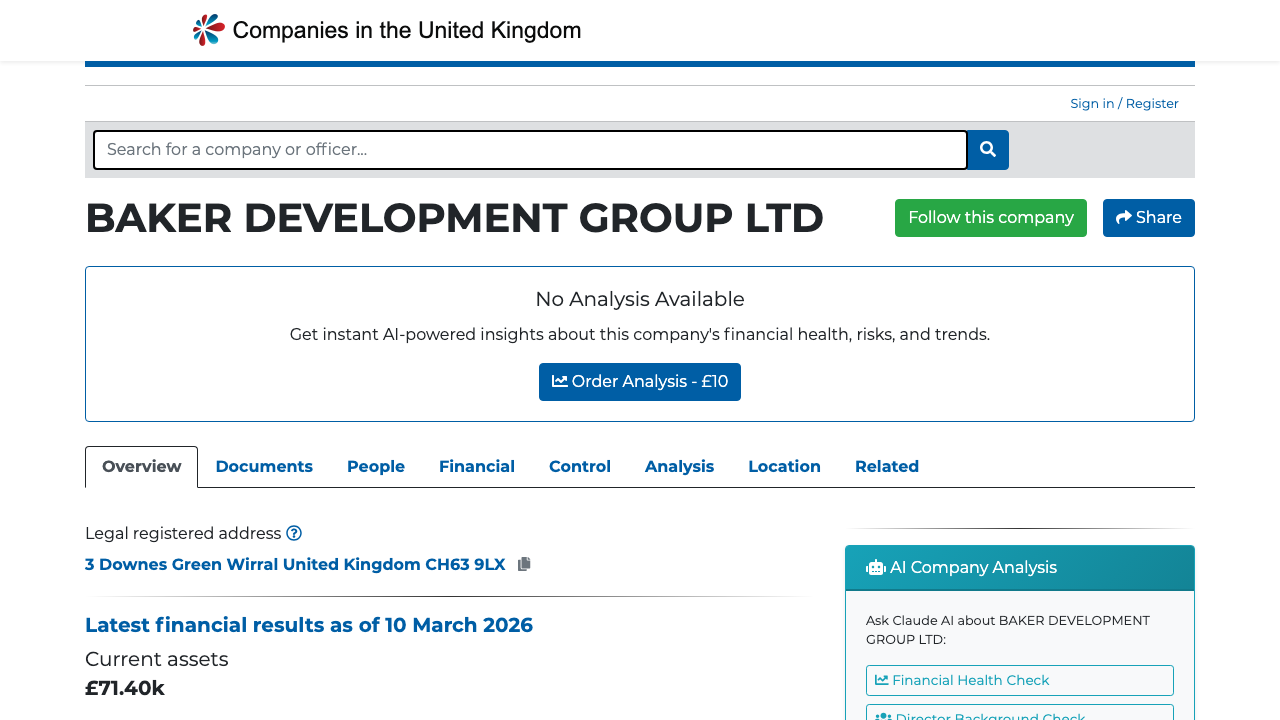Image resolution: width=1280 pixels, height=720 pixels.
Task: Click the share arrow icon on the Share button
Action: click(1122, 217)
